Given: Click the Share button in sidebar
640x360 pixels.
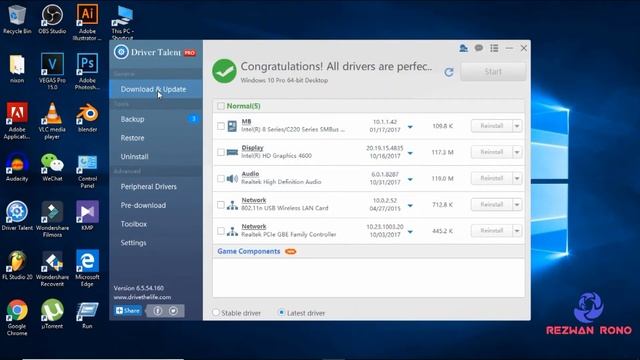Looking at the screenshot, I should point(128,311).
